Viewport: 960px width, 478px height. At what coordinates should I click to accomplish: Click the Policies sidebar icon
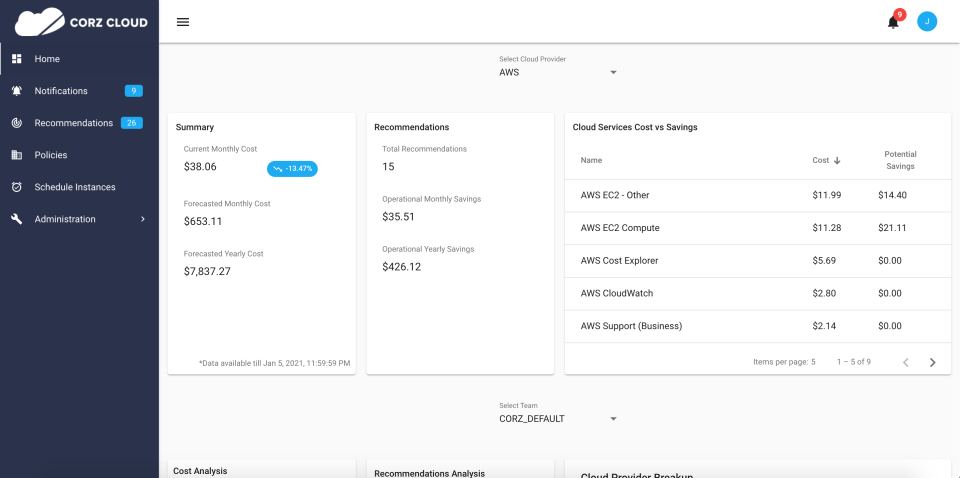pyautogui.click(x=17, y=155)
